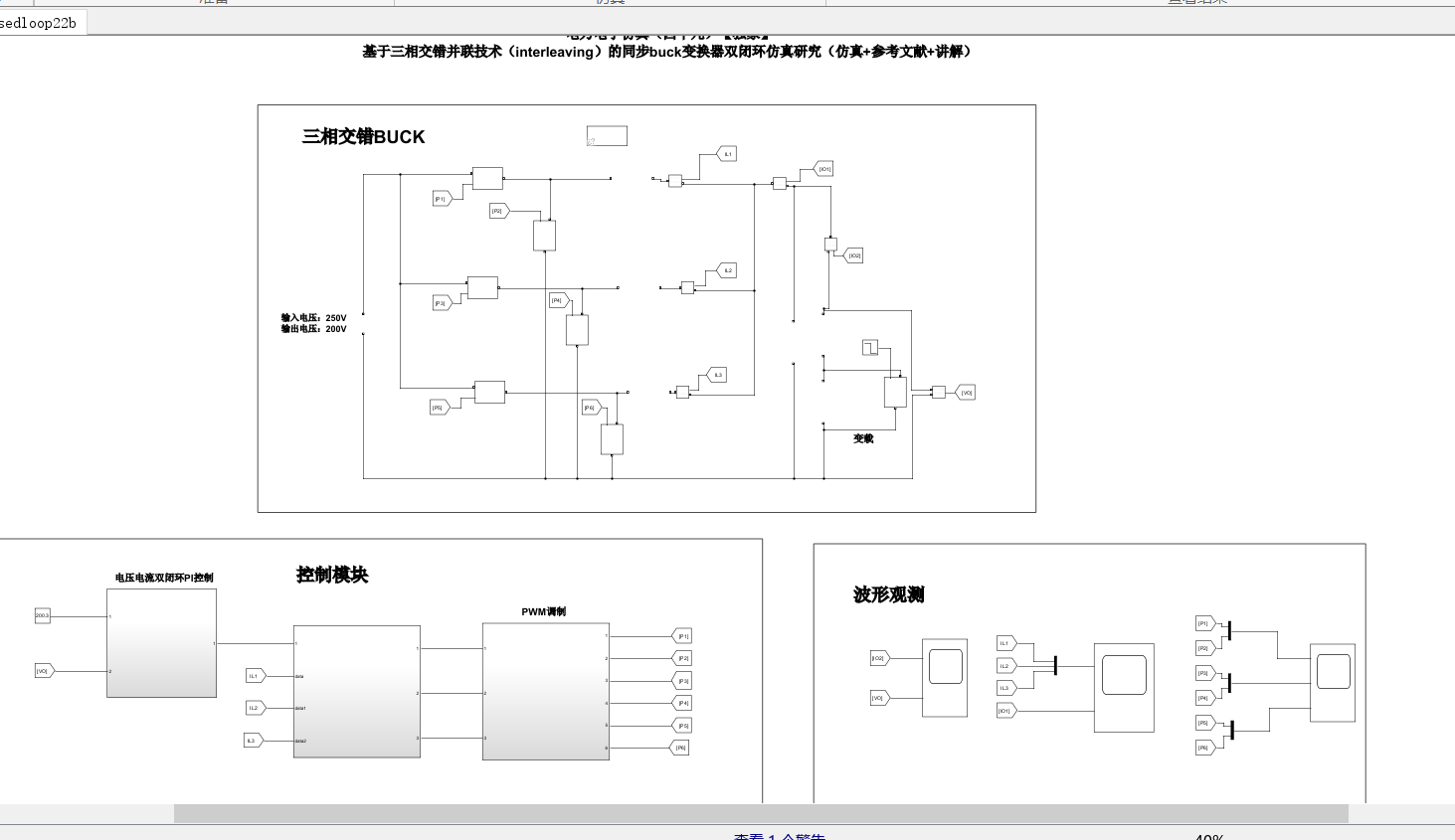Image resolution: width=1455 pixels, height=840 pixels.
Task: Select the 200.3 constant block
Action: click(42, 616)
